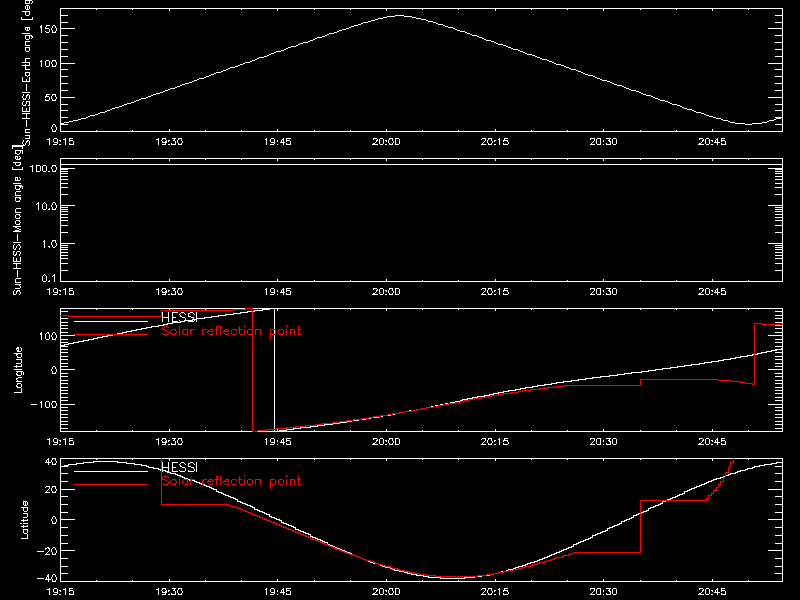Click the 50 tick label on Earth angle axis
The image size is (800, 600).
coord(51,97)
